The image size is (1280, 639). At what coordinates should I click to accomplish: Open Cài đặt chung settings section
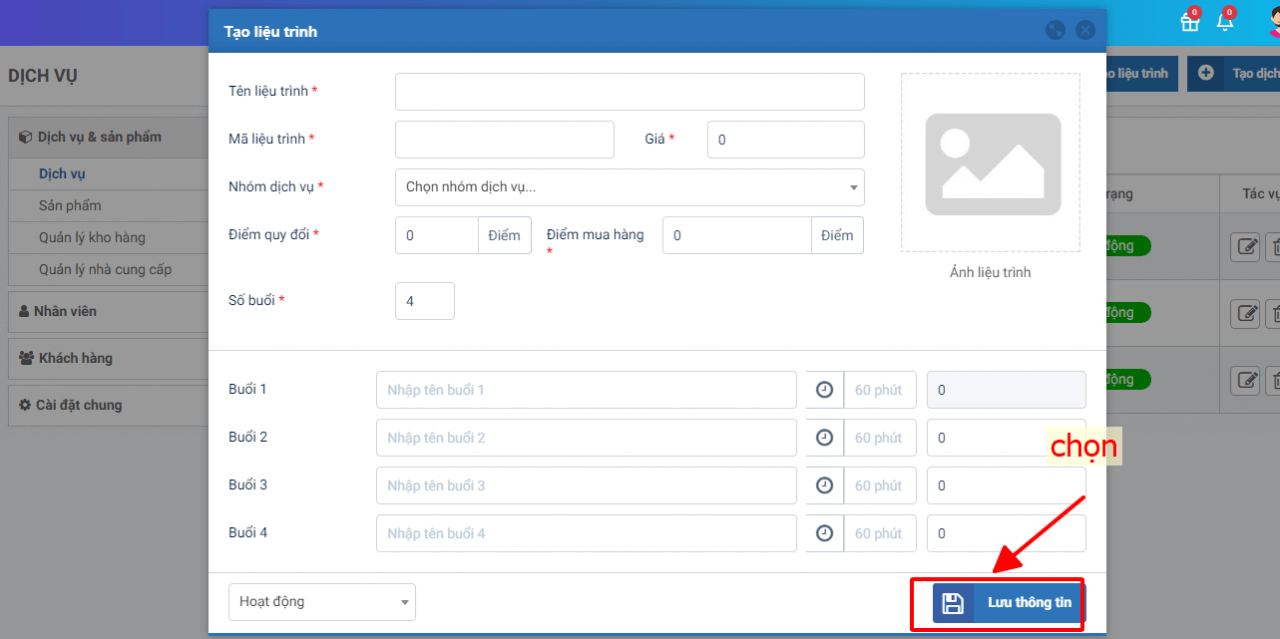[78, 405]
